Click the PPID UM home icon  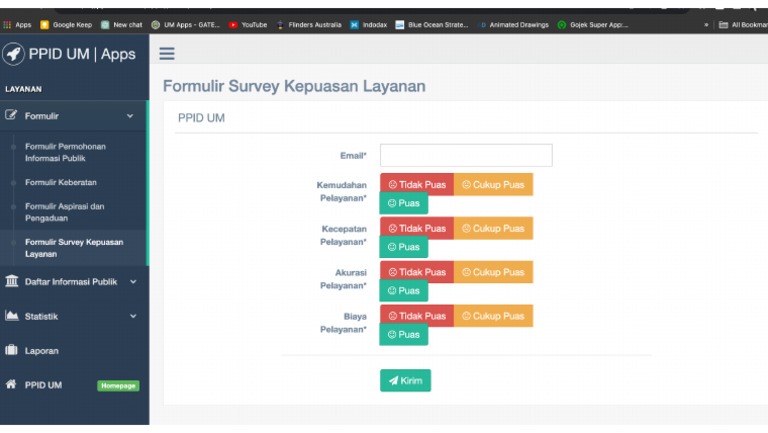point(12,384)
